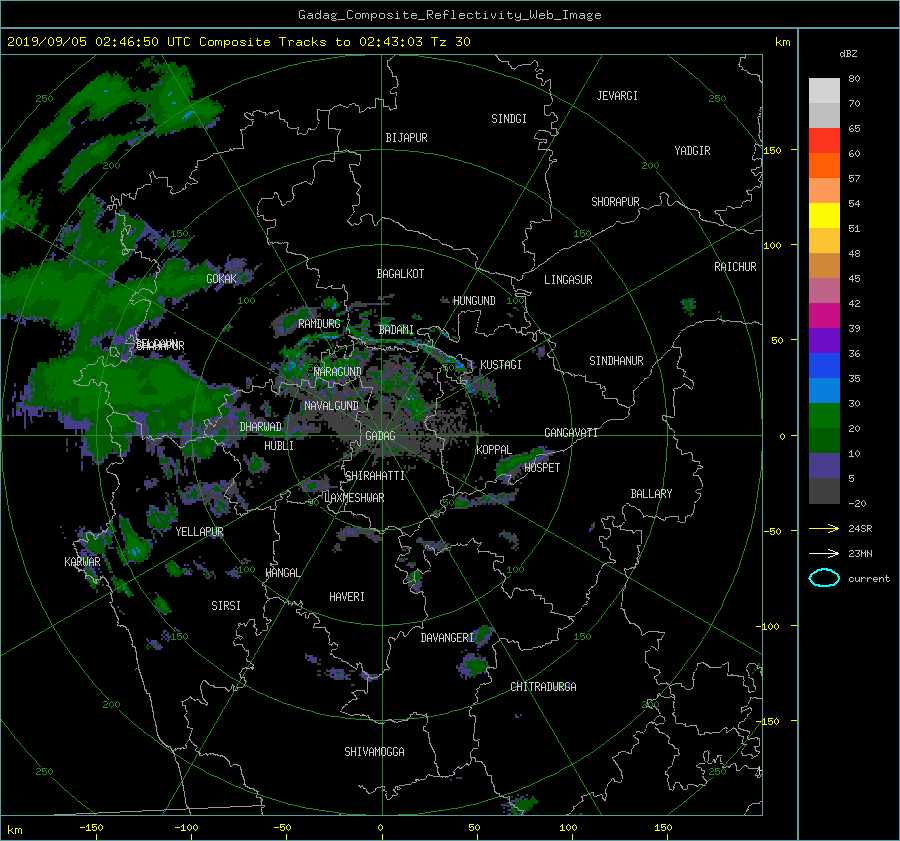Click the yellow 24SR arrow legend icon
The image size is (900, 841).
coord(824,529)
